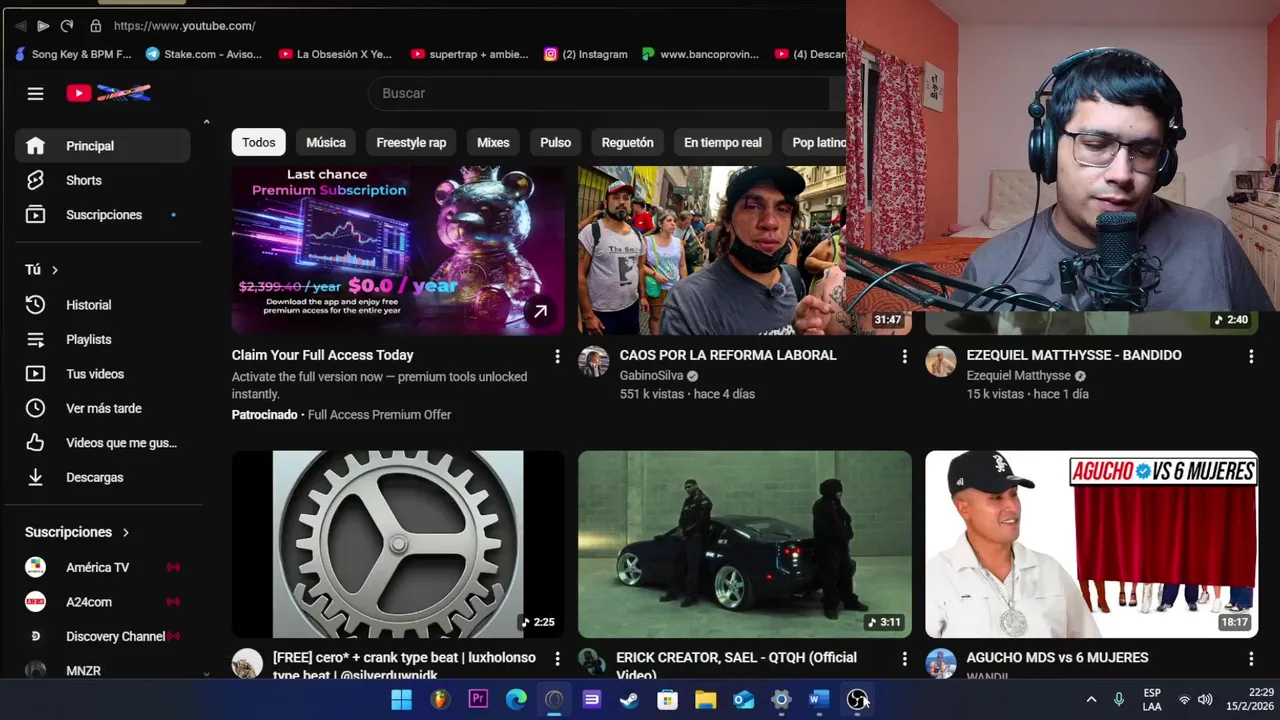Click the browser address bar URL
The height and width of the screenshot is (720, 1280).
pos(184,26)
